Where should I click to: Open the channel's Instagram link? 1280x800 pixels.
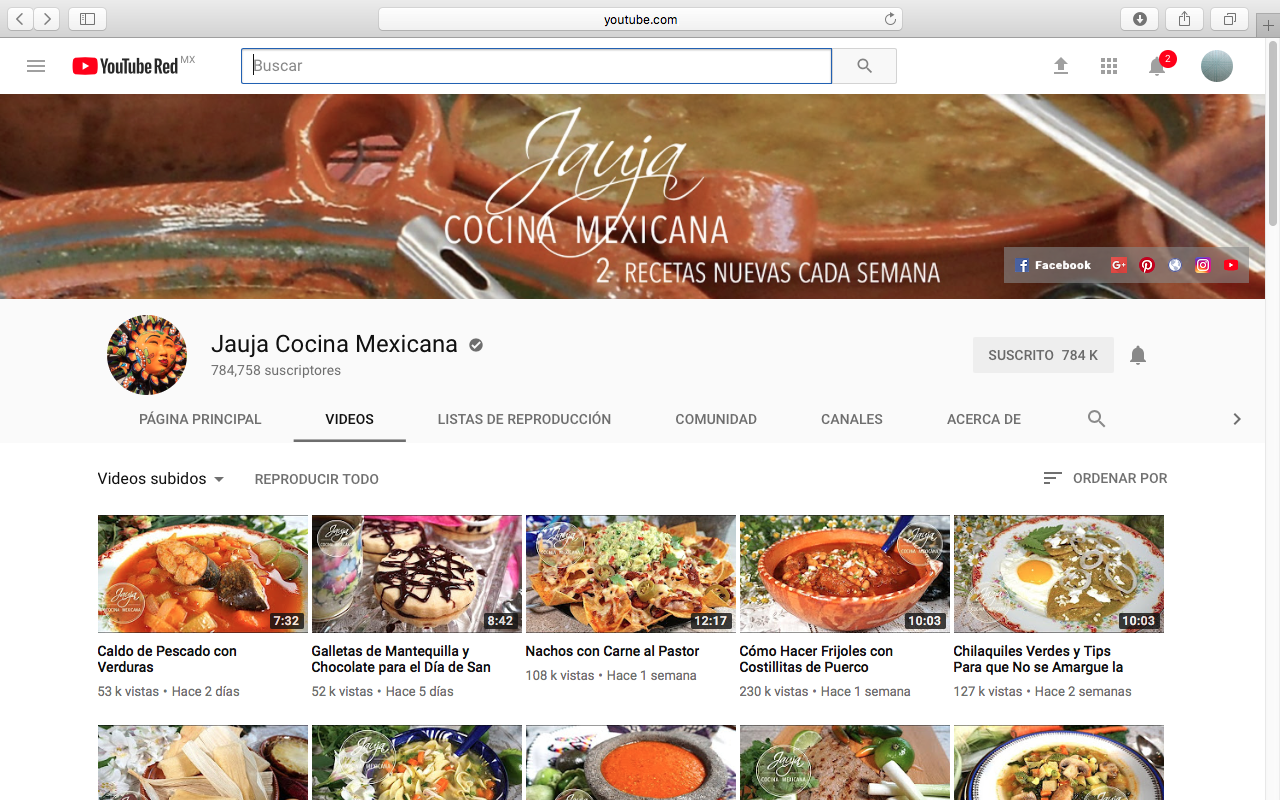click(1203, 265)
